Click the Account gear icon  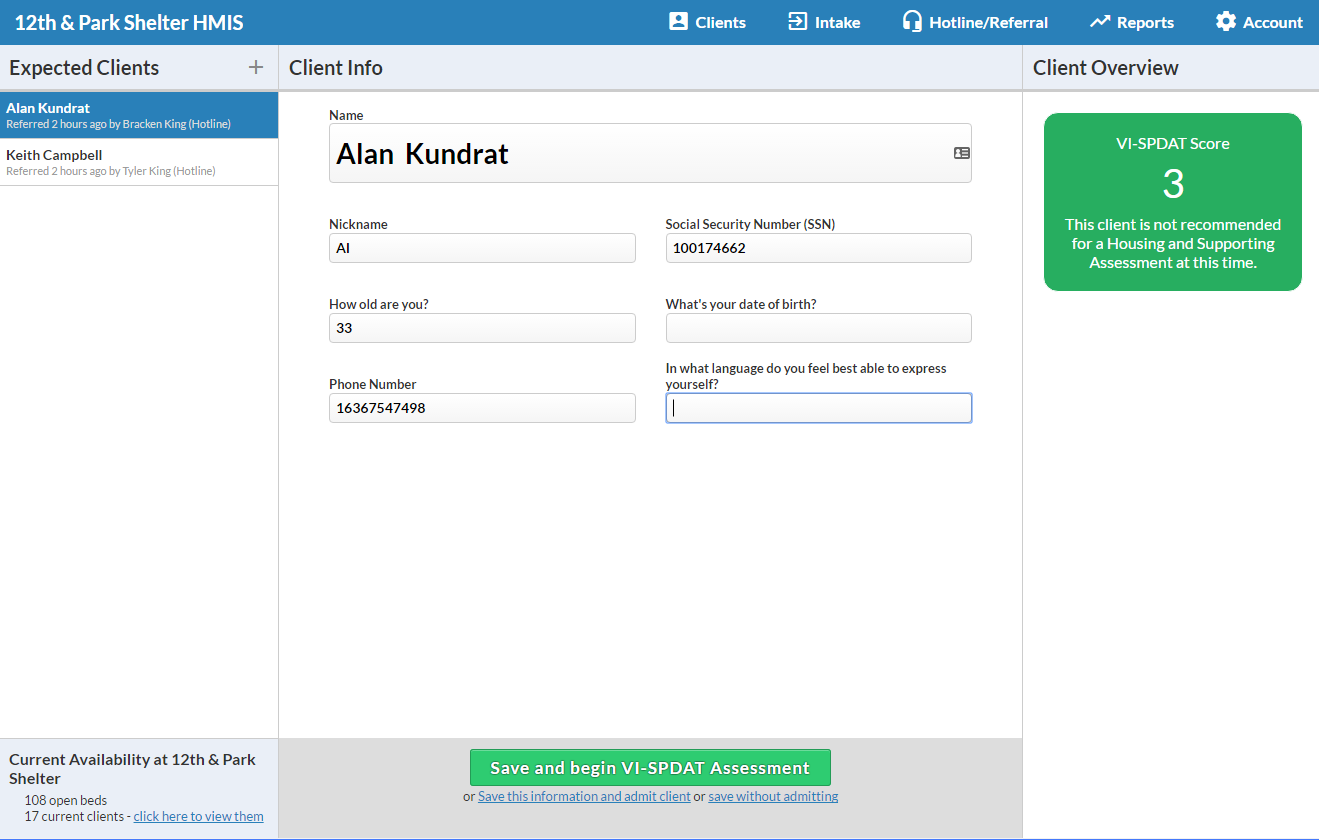[1226, 21]
